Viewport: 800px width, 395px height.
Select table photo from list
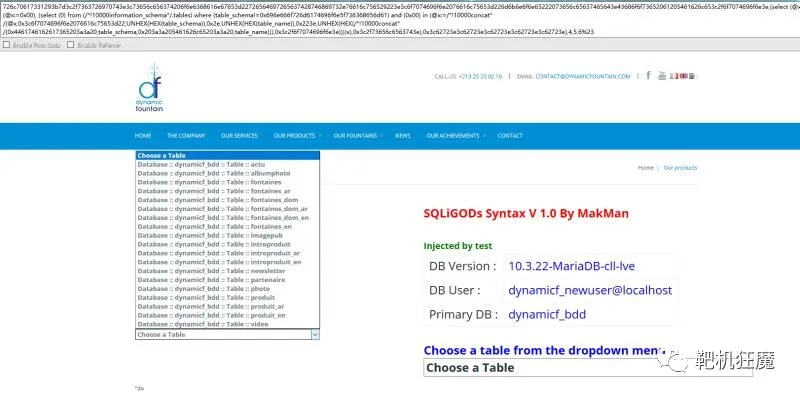(228, 289)
